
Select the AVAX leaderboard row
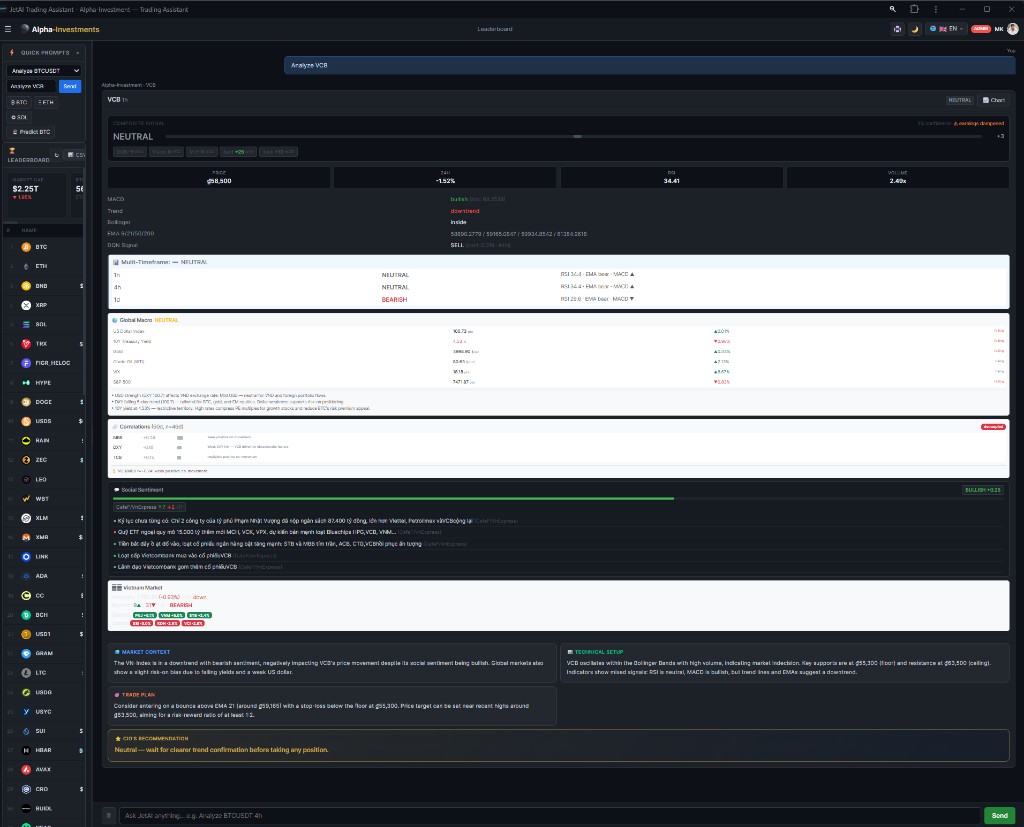click(x=43, y=770)
